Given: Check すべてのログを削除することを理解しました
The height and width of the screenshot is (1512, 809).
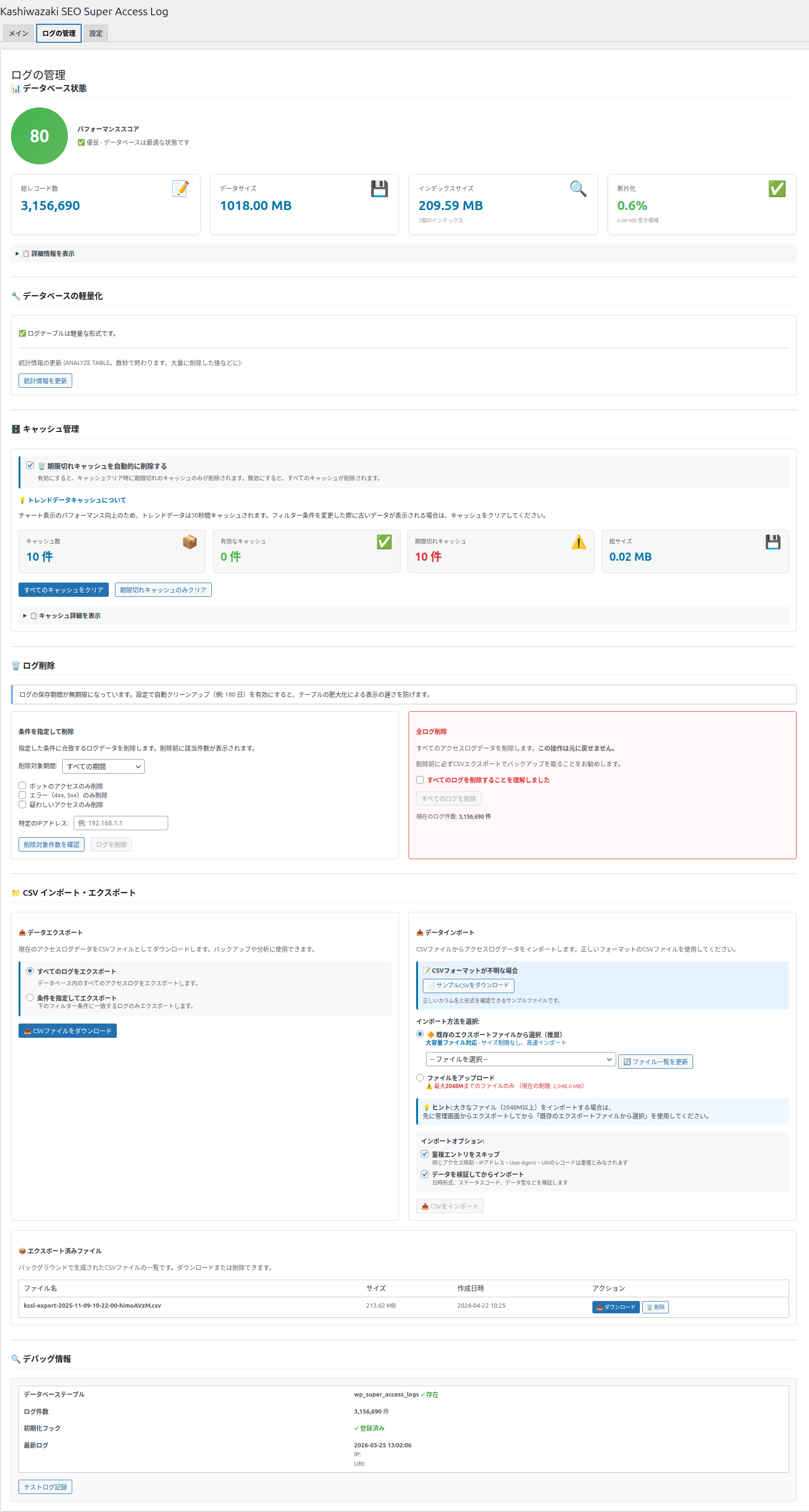Looking at the screenshot, I should [x=420, y=779].
